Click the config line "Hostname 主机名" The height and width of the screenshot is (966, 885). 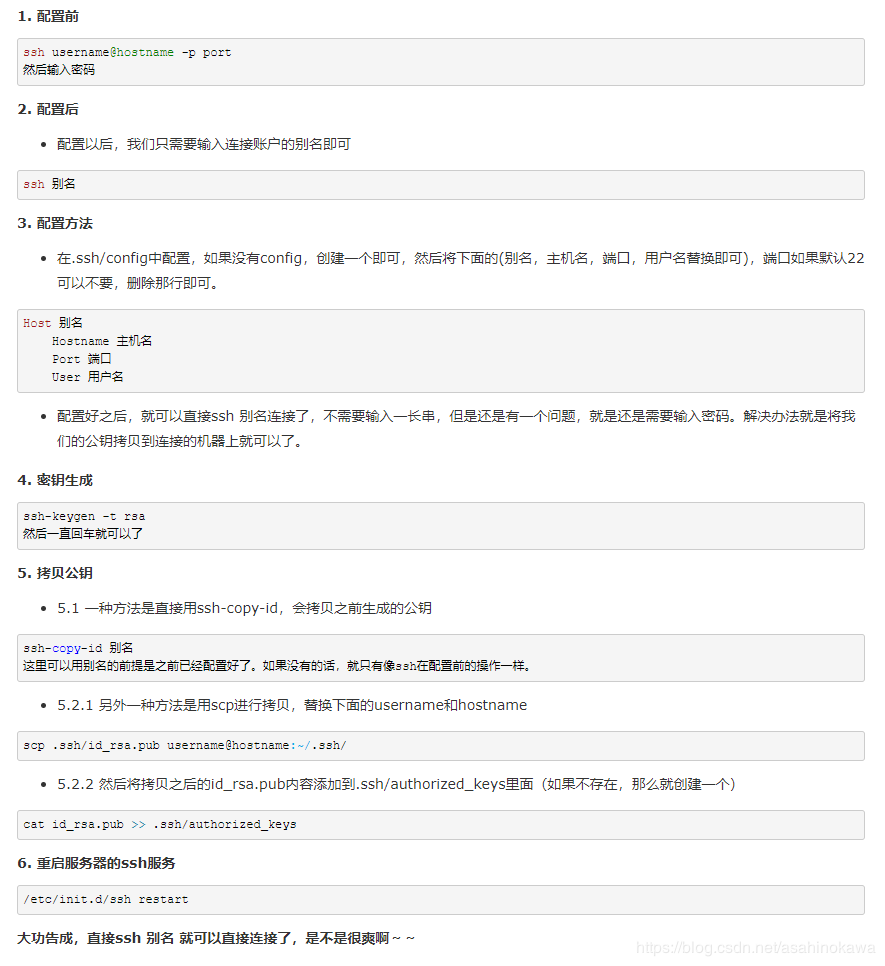click(102, 341)
